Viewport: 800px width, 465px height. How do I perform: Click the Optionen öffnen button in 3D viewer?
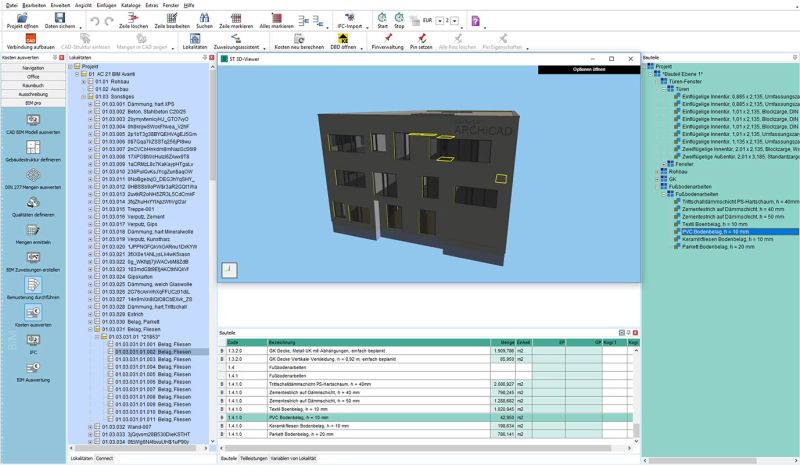coord(590,70)
